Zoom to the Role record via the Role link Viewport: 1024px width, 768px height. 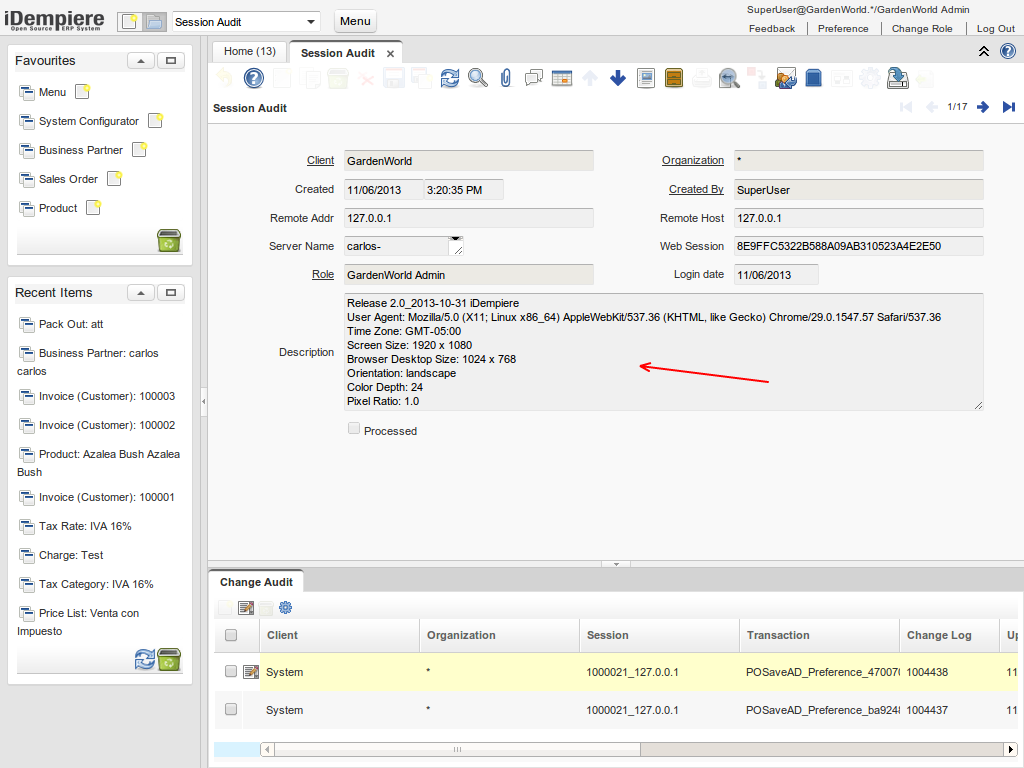pyautogui.click(x=320, y=274)
